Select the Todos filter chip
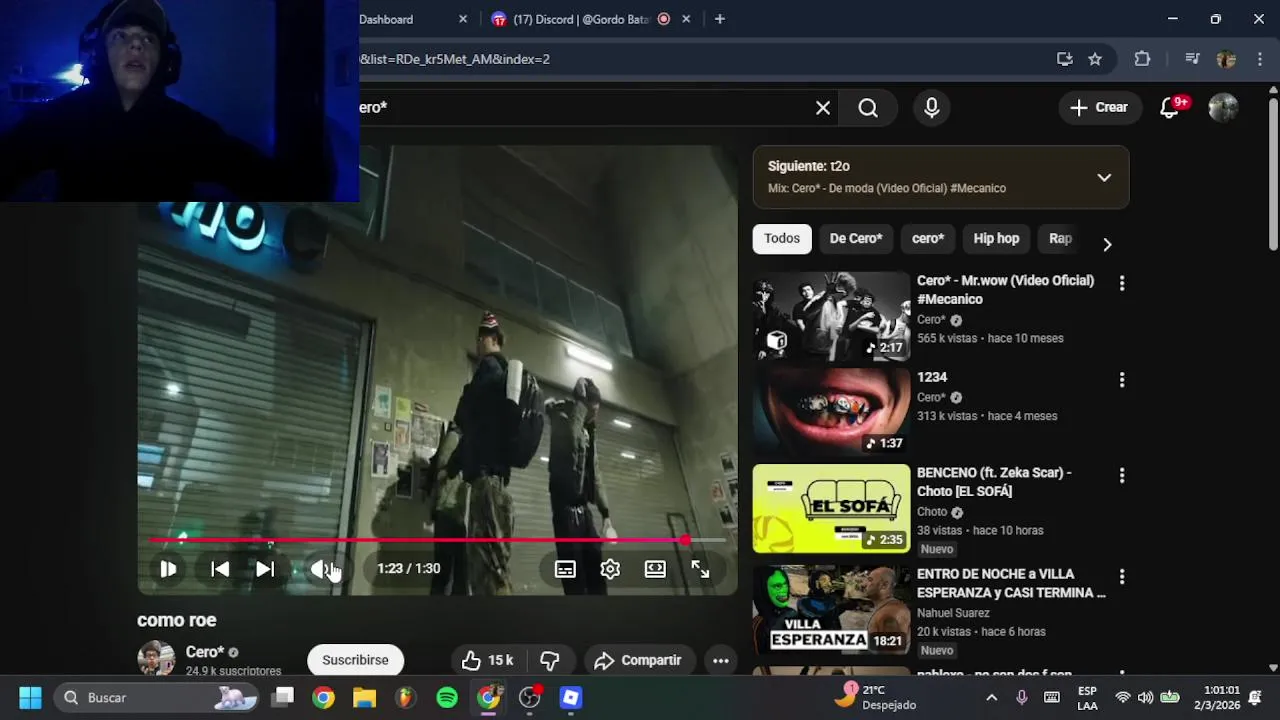 pos(782,238)
